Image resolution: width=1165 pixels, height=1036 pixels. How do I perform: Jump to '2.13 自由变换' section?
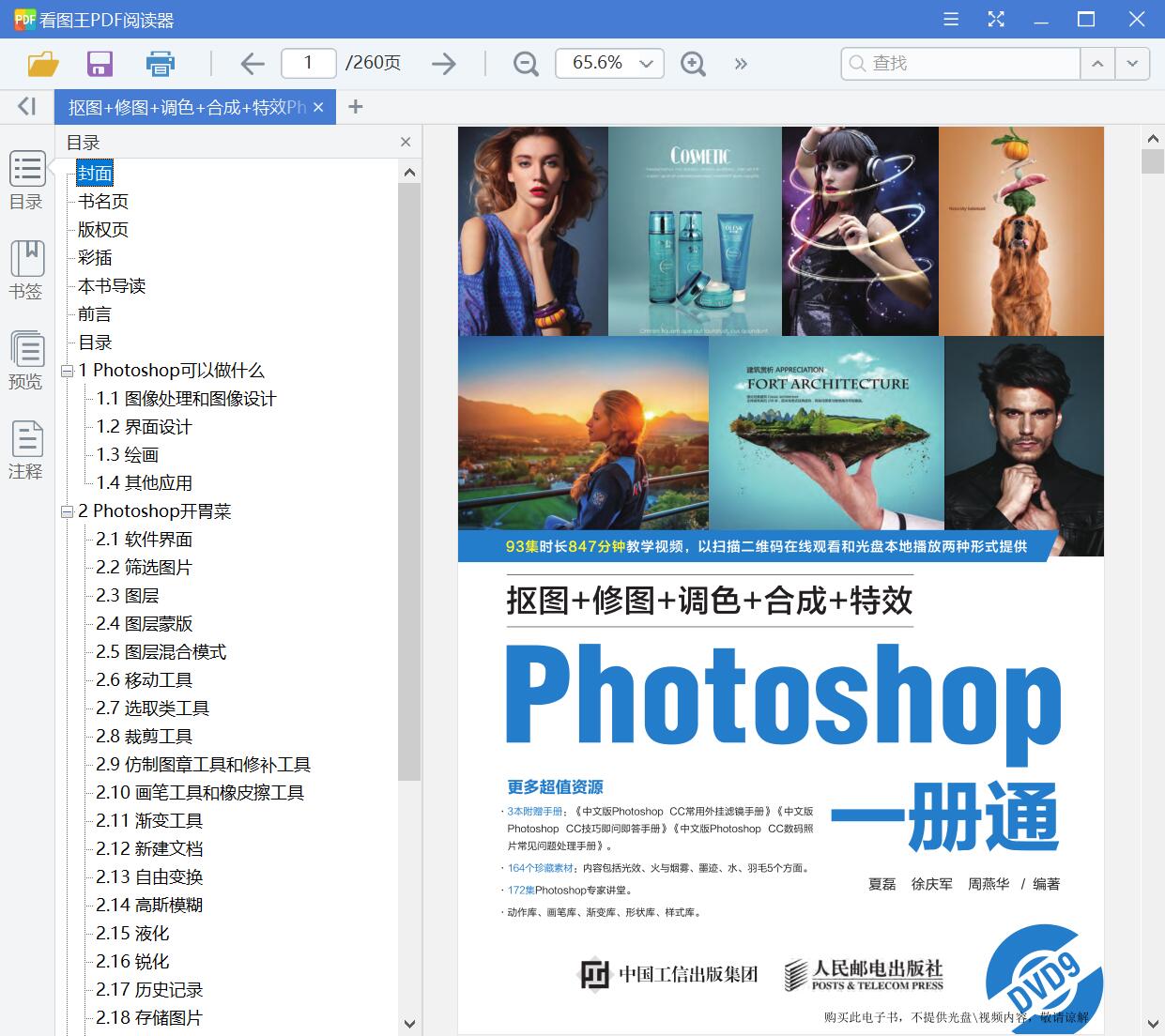coord(149,877)
